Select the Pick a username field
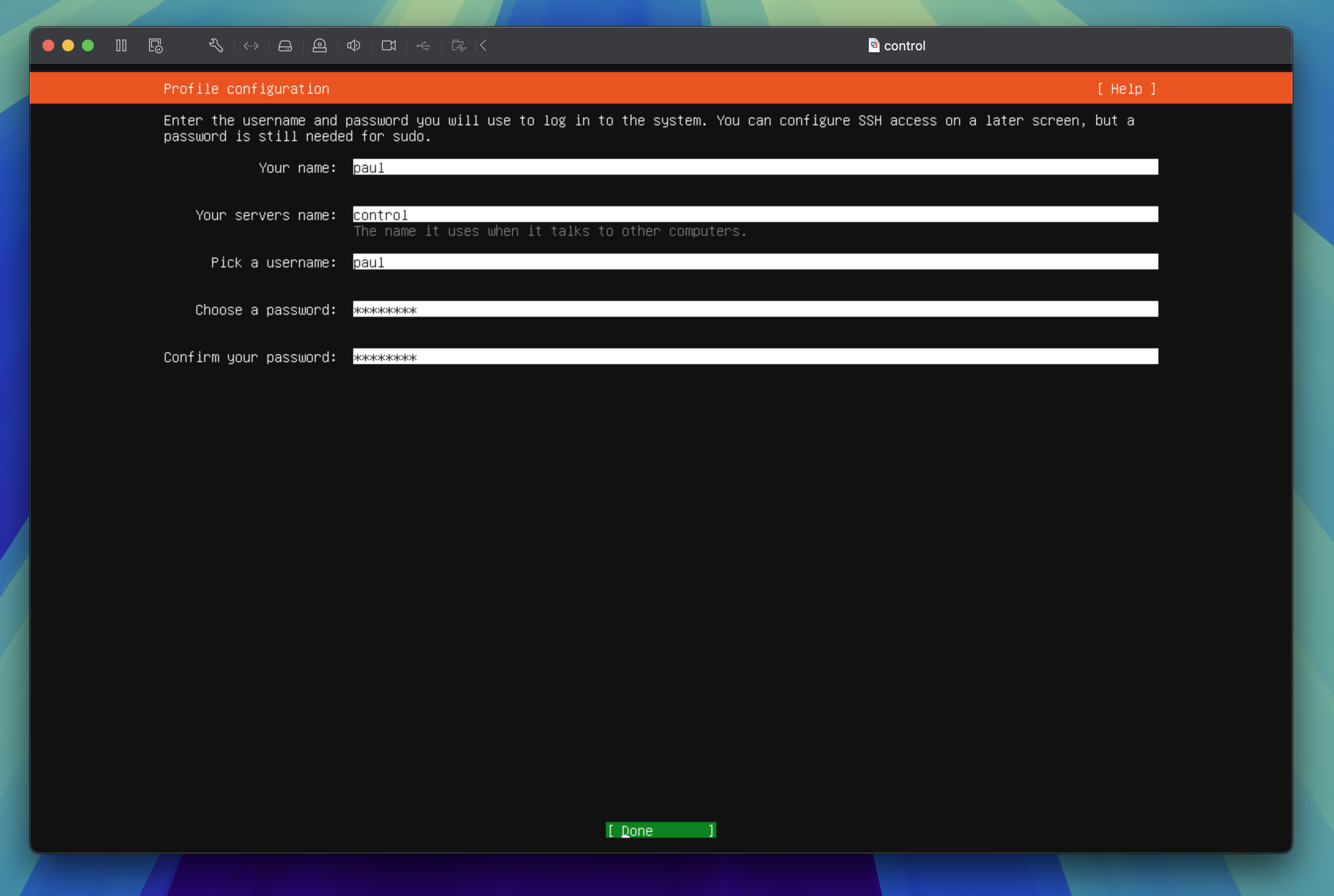 point(755,262)
